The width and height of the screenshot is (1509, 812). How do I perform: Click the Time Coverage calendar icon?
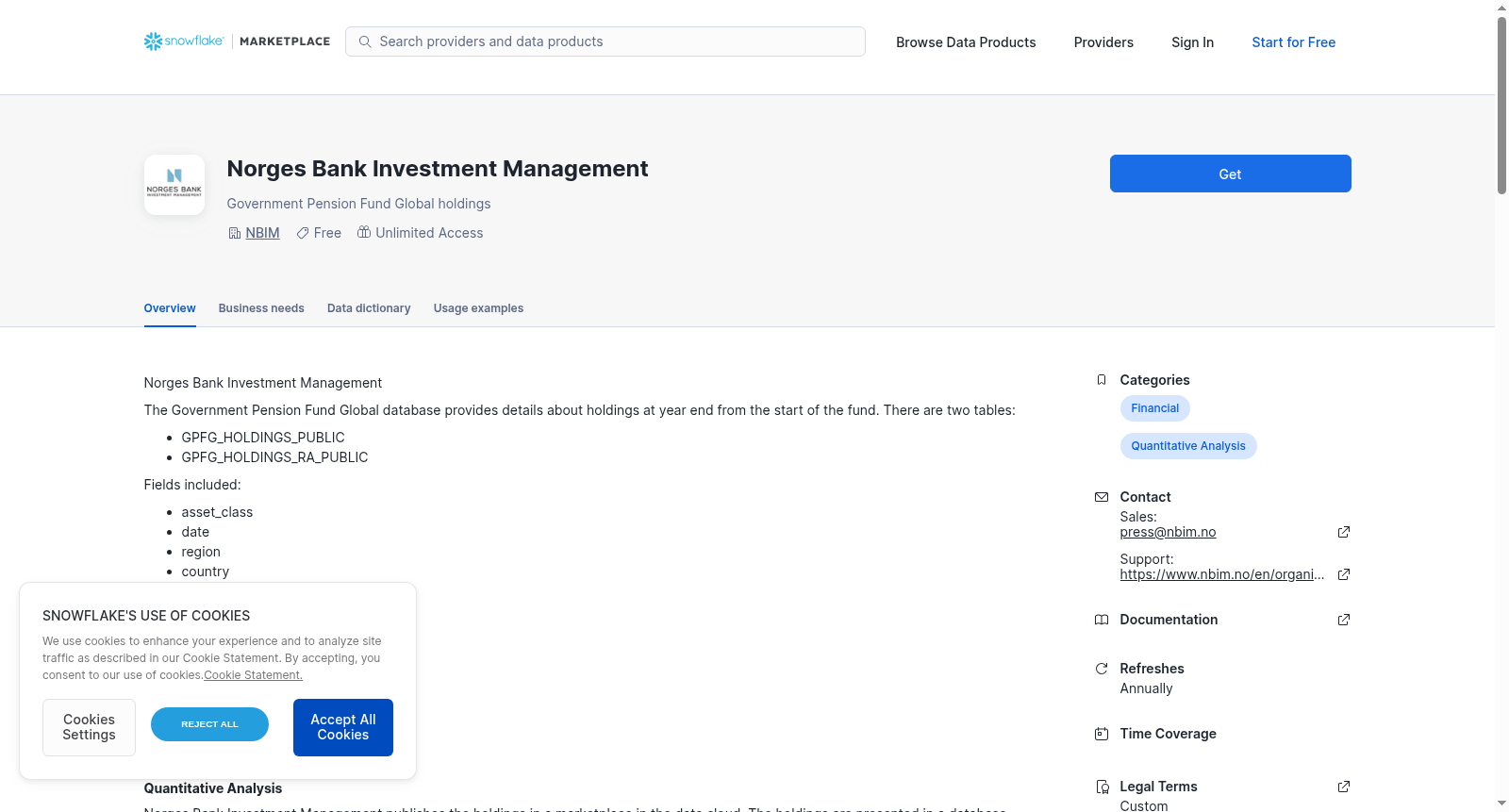1102,734
